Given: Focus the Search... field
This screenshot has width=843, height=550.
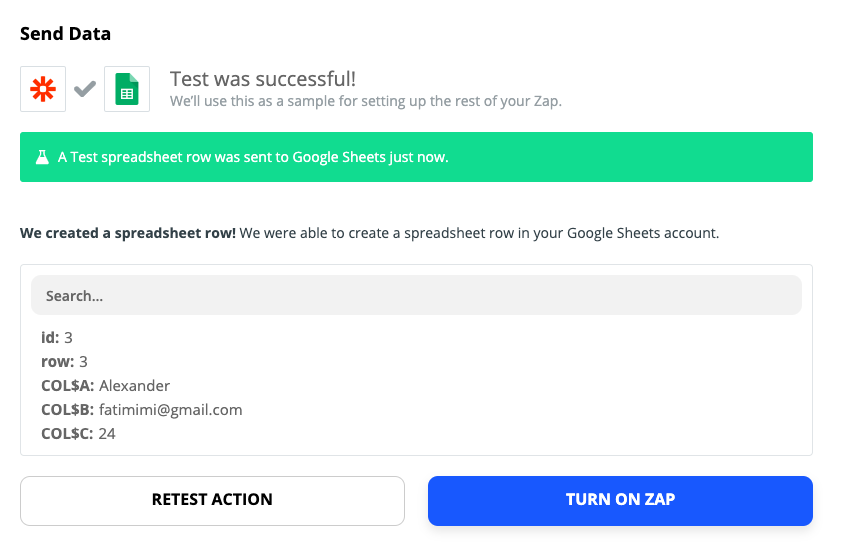Looking at the screenshot, I should [x=416, y=295].
